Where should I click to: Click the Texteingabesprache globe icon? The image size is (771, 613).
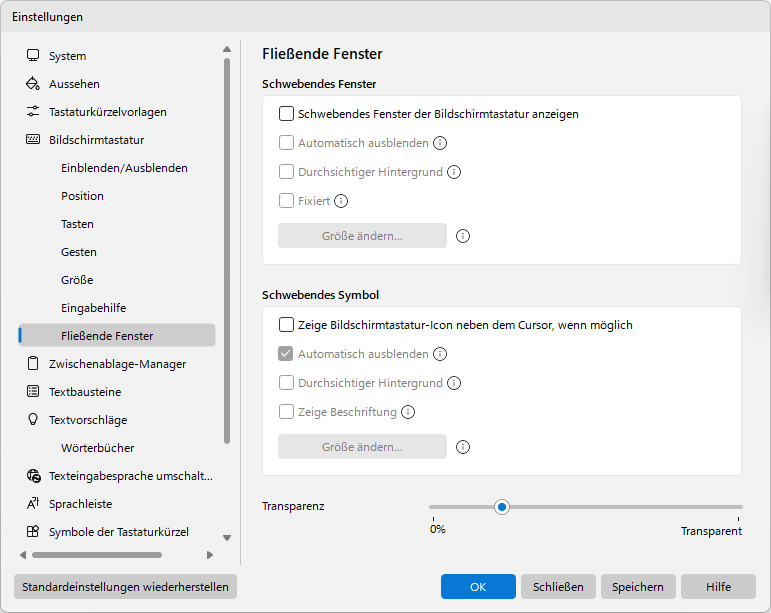click(33, 476)
